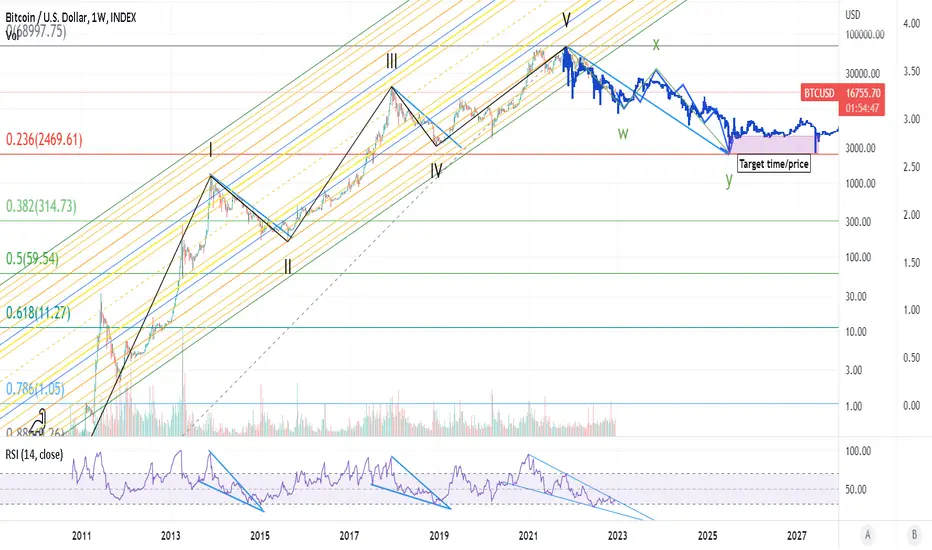Click the RSI (14, close) indicator label
932x550 pixels.
34,455
